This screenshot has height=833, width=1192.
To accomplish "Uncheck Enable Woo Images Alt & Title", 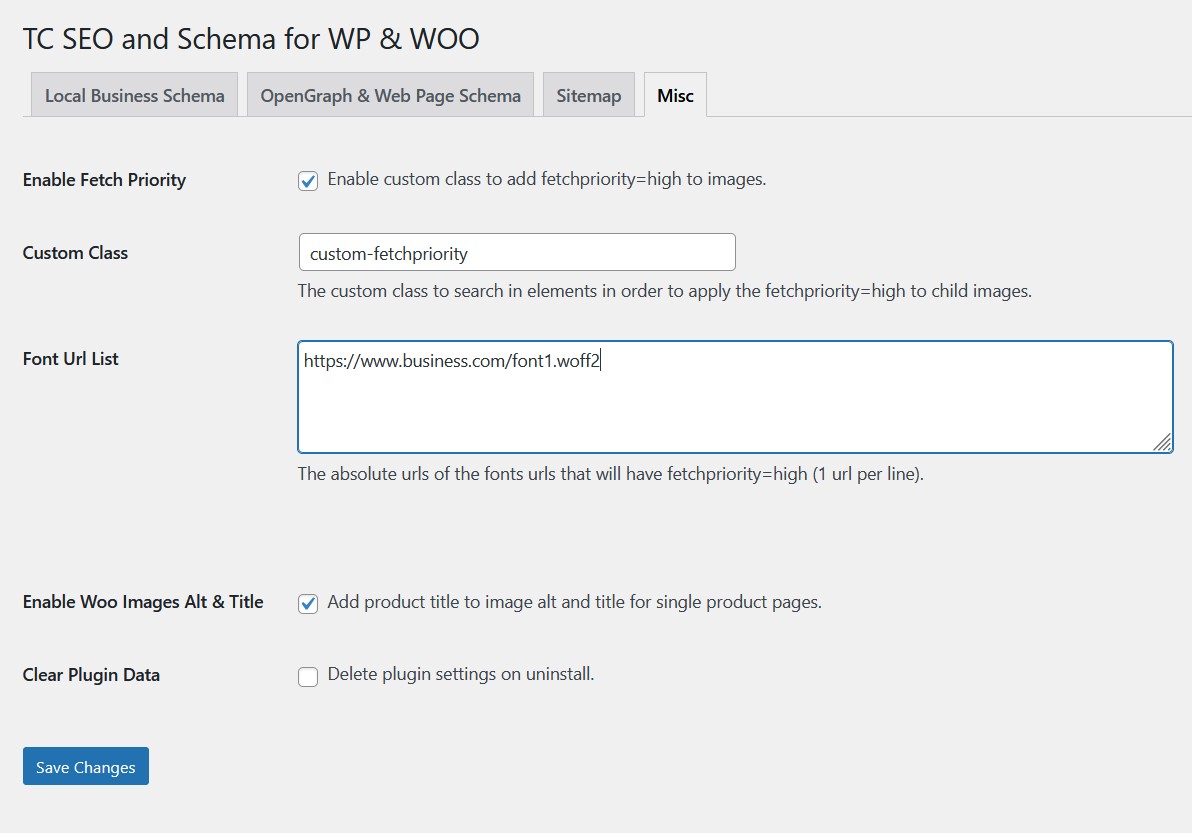I will tap(308, 604).
